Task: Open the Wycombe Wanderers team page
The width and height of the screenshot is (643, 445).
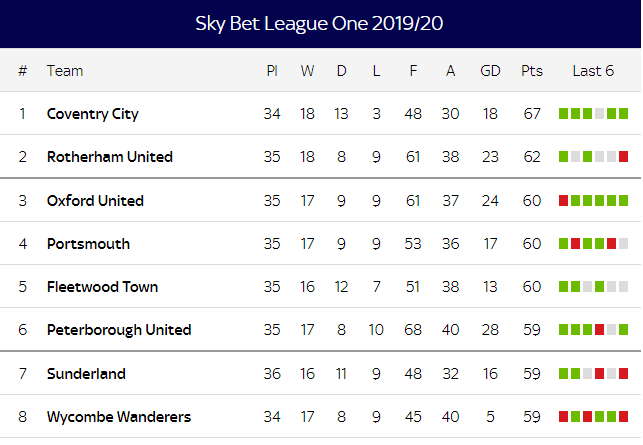Action: coord(119,417)
